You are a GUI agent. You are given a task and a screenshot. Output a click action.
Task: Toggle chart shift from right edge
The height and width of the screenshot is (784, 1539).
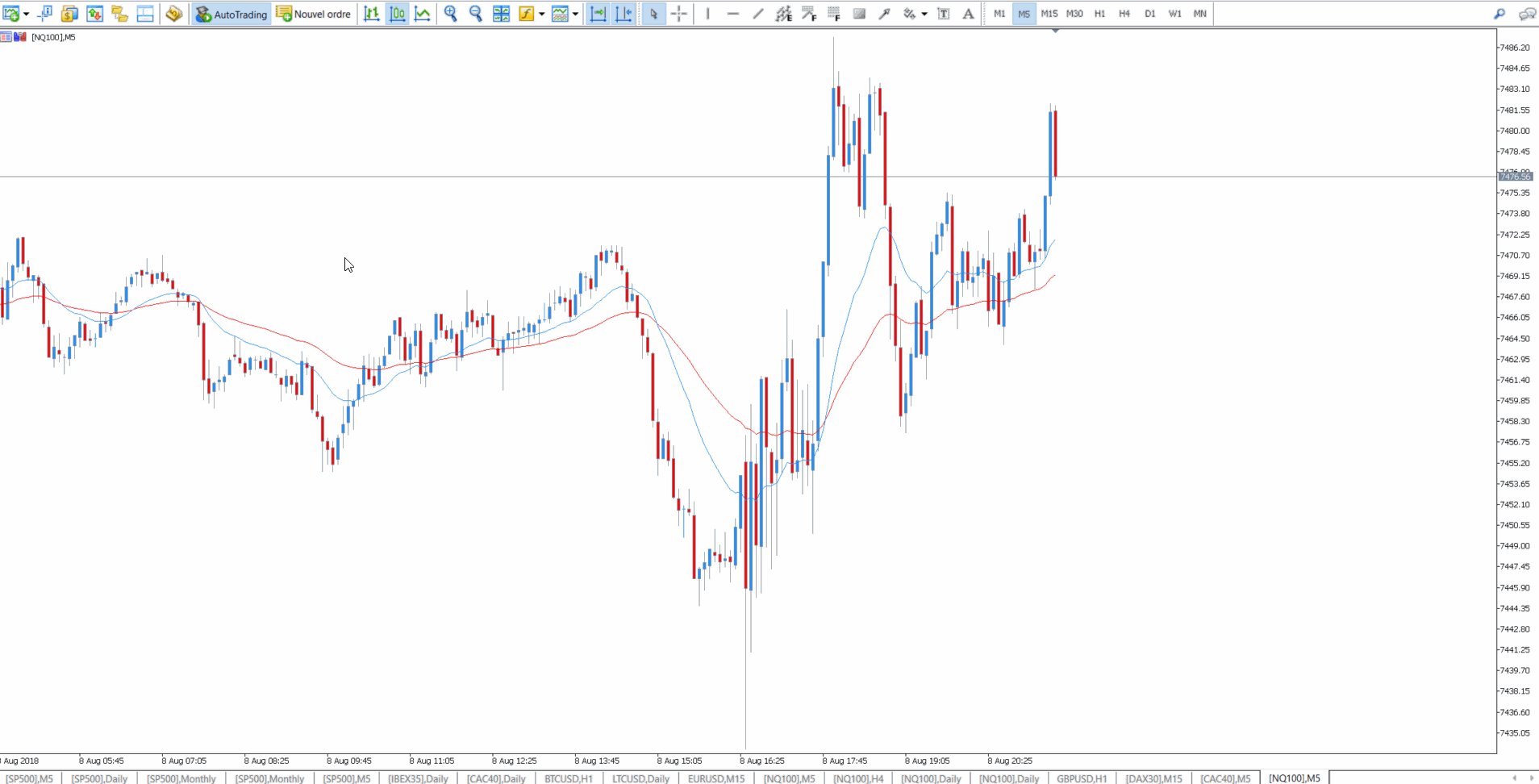pos(624,14)
